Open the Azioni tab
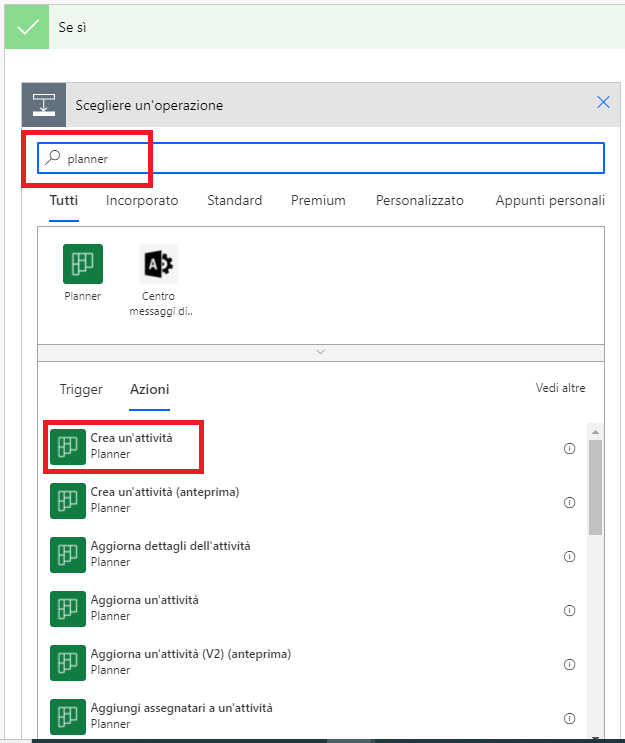This screenshot has height=743, width=625. 150,390
